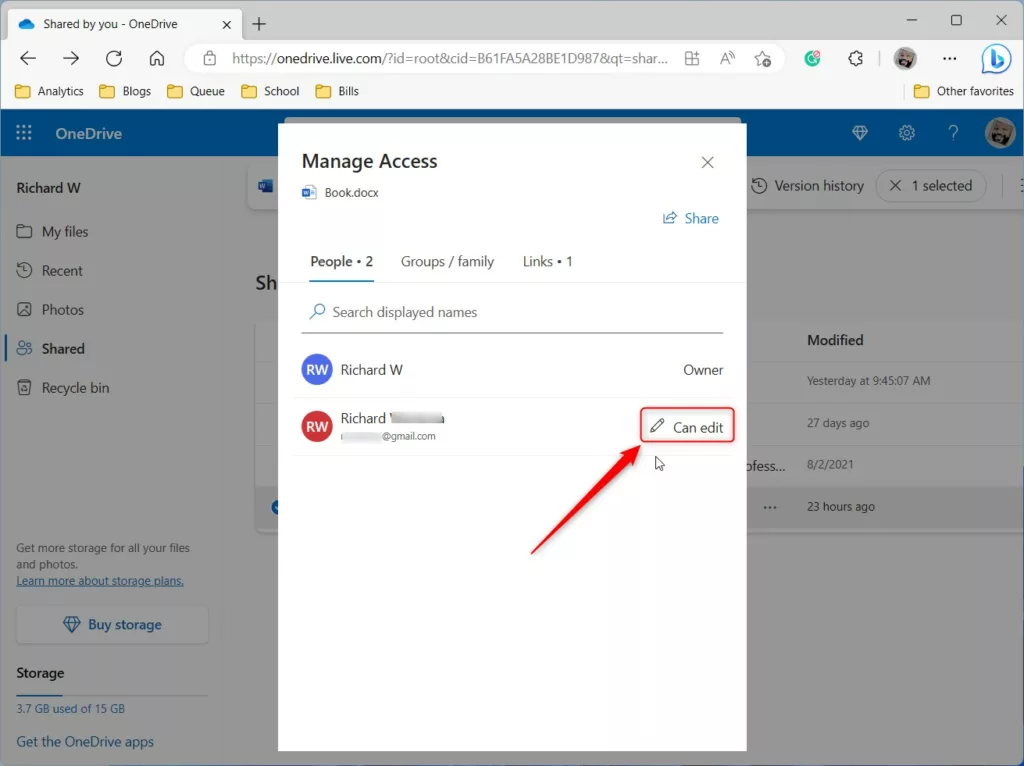Open Learn more about storage plans link
Screen dimensions: 1024x766
100,581
